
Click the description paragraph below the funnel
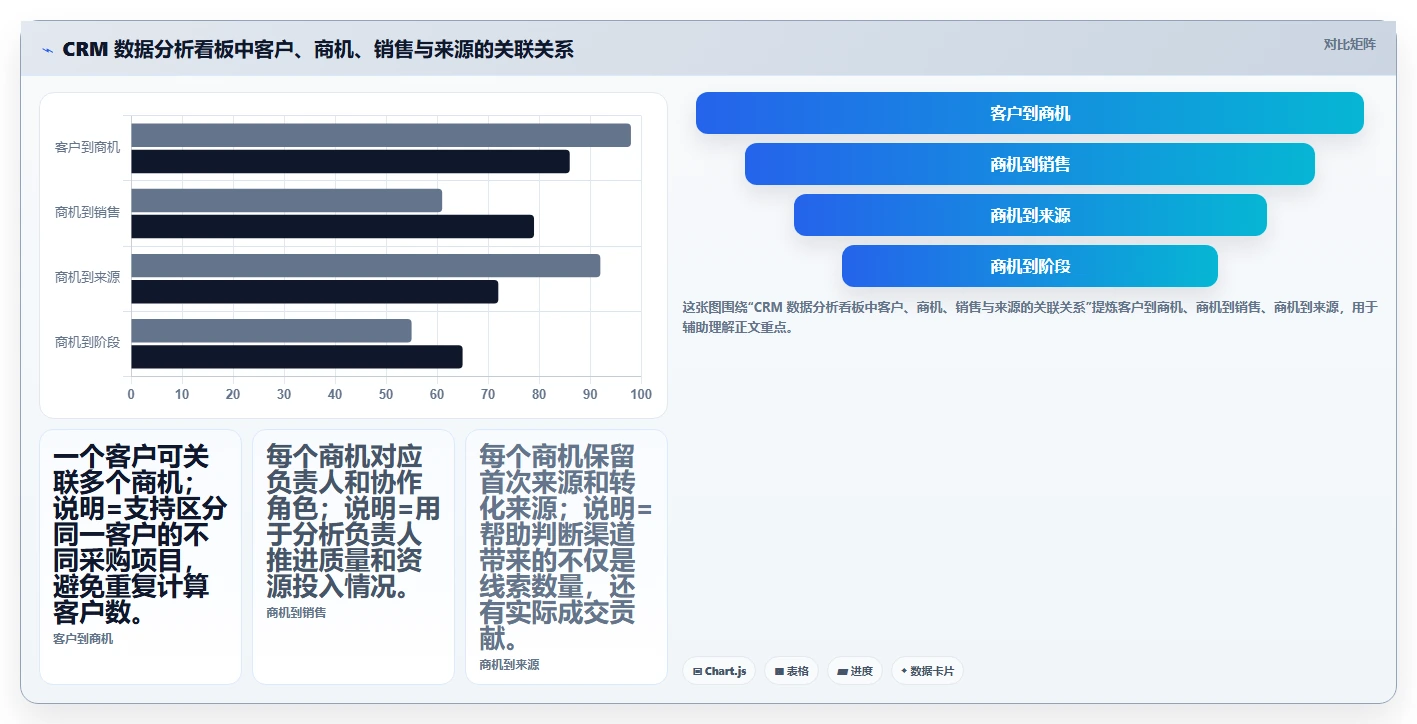point(1030,317)
